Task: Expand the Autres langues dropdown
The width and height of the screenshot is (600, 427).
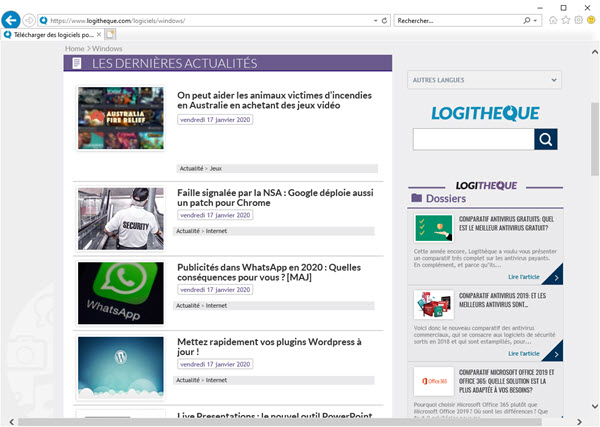Action: tap(484, 80)
